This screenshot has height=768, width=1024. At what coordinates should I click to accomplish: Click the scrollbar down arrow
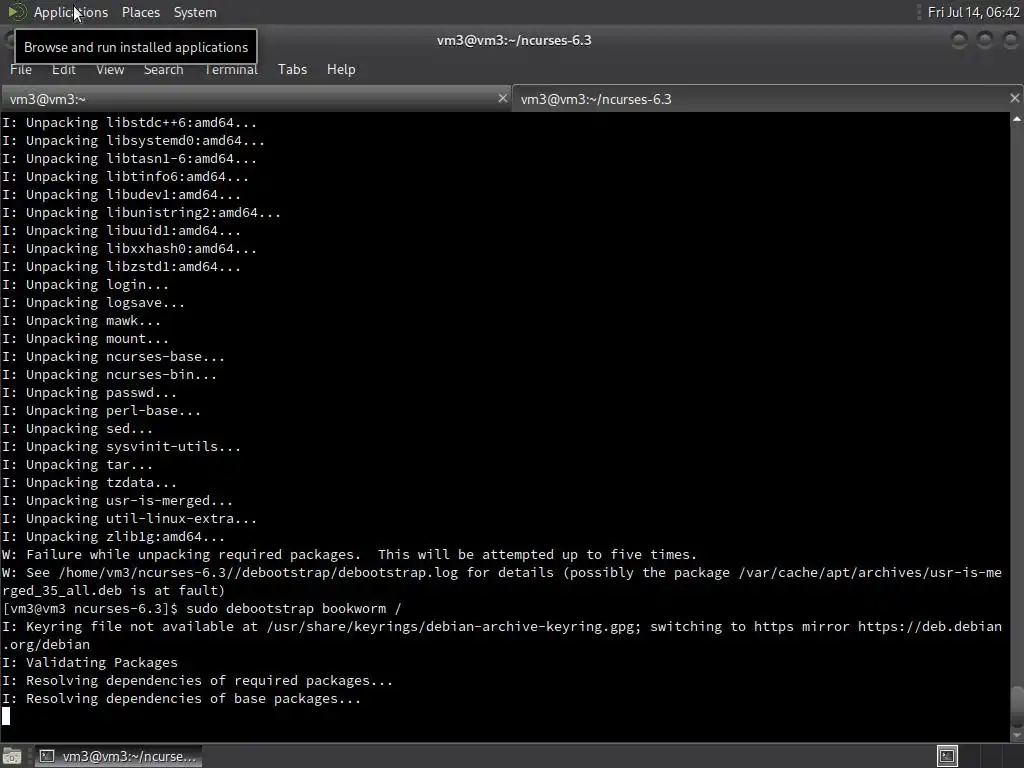click(x=1017, y=736)
